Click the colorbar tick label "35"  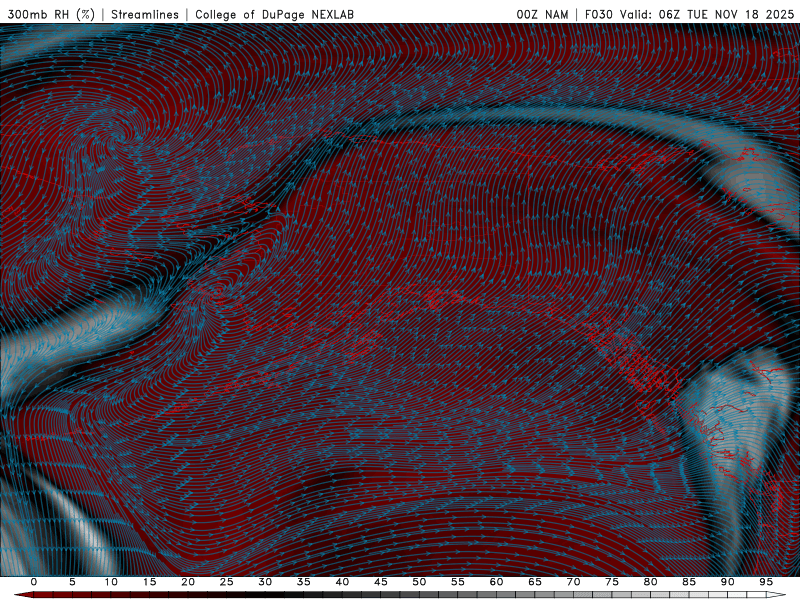pyautogui.click(x=304, y=582)
